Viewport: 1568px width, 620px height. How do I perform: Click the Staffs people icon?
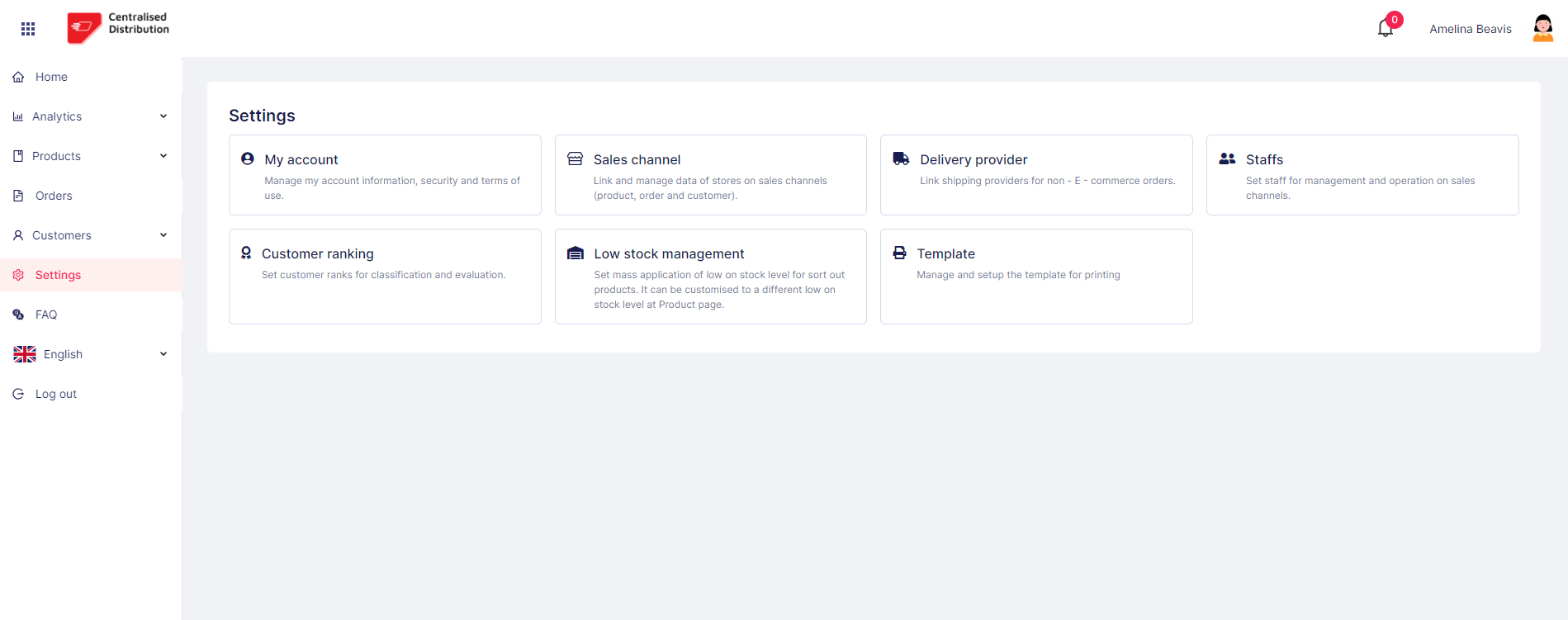click(x=1227, y=159)
